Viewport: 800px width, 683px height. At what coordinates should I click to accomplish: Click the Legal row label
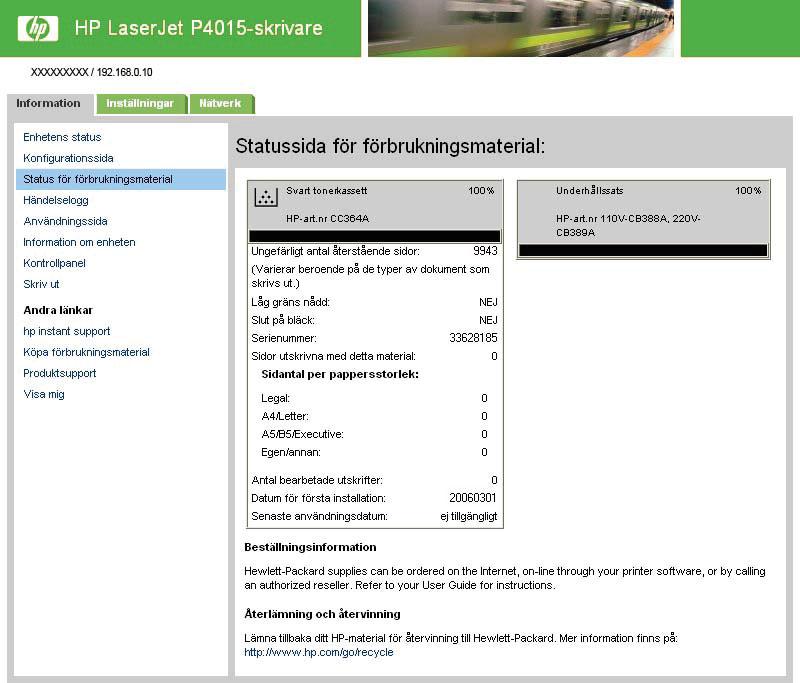pos(276,398)
